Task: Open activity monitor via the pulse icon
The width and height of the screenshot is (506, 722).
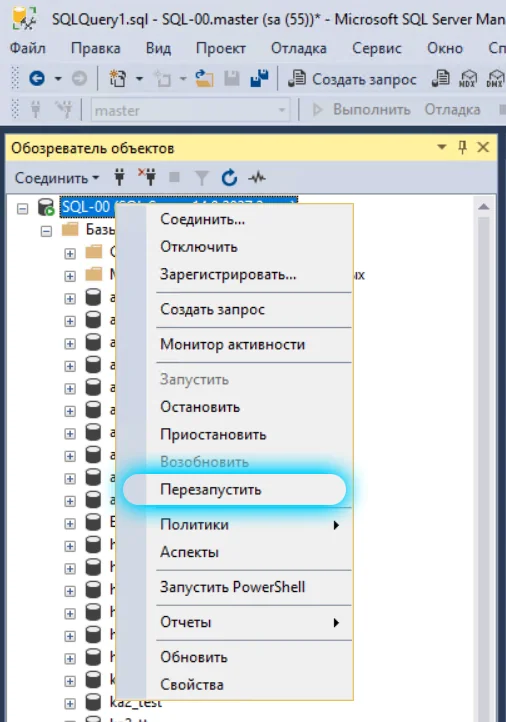Action: tap(257, 177)
